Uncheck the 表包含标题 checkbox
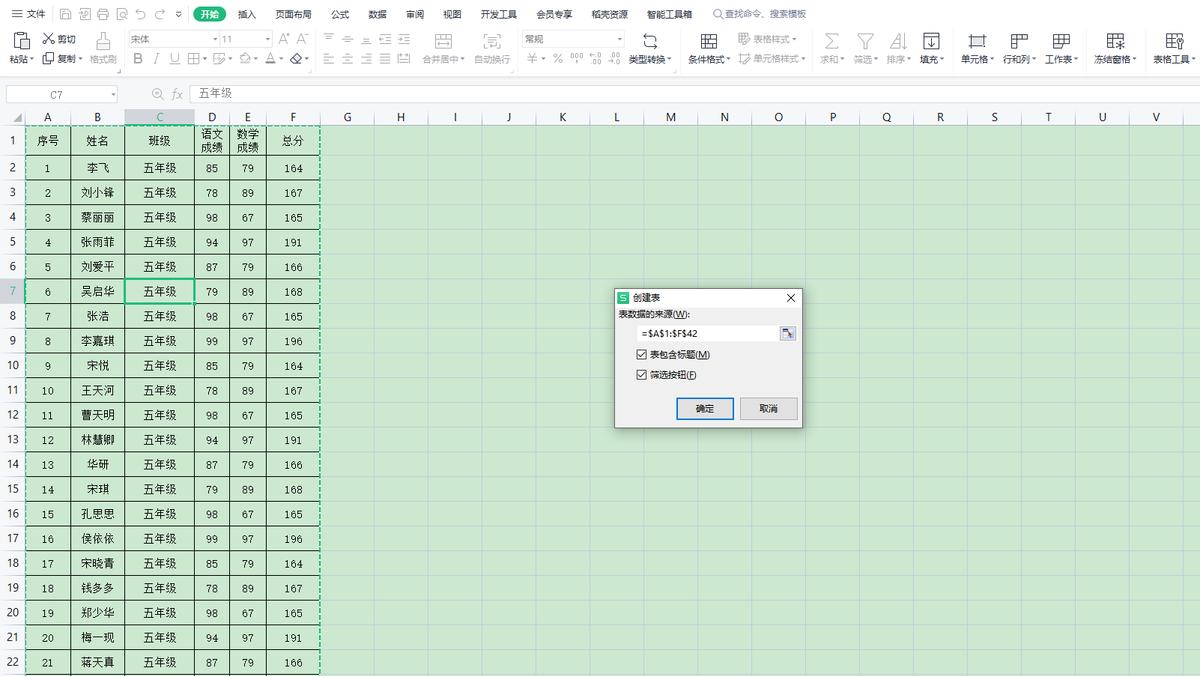Screen dimensions: 1200x676 coord(642,355)
